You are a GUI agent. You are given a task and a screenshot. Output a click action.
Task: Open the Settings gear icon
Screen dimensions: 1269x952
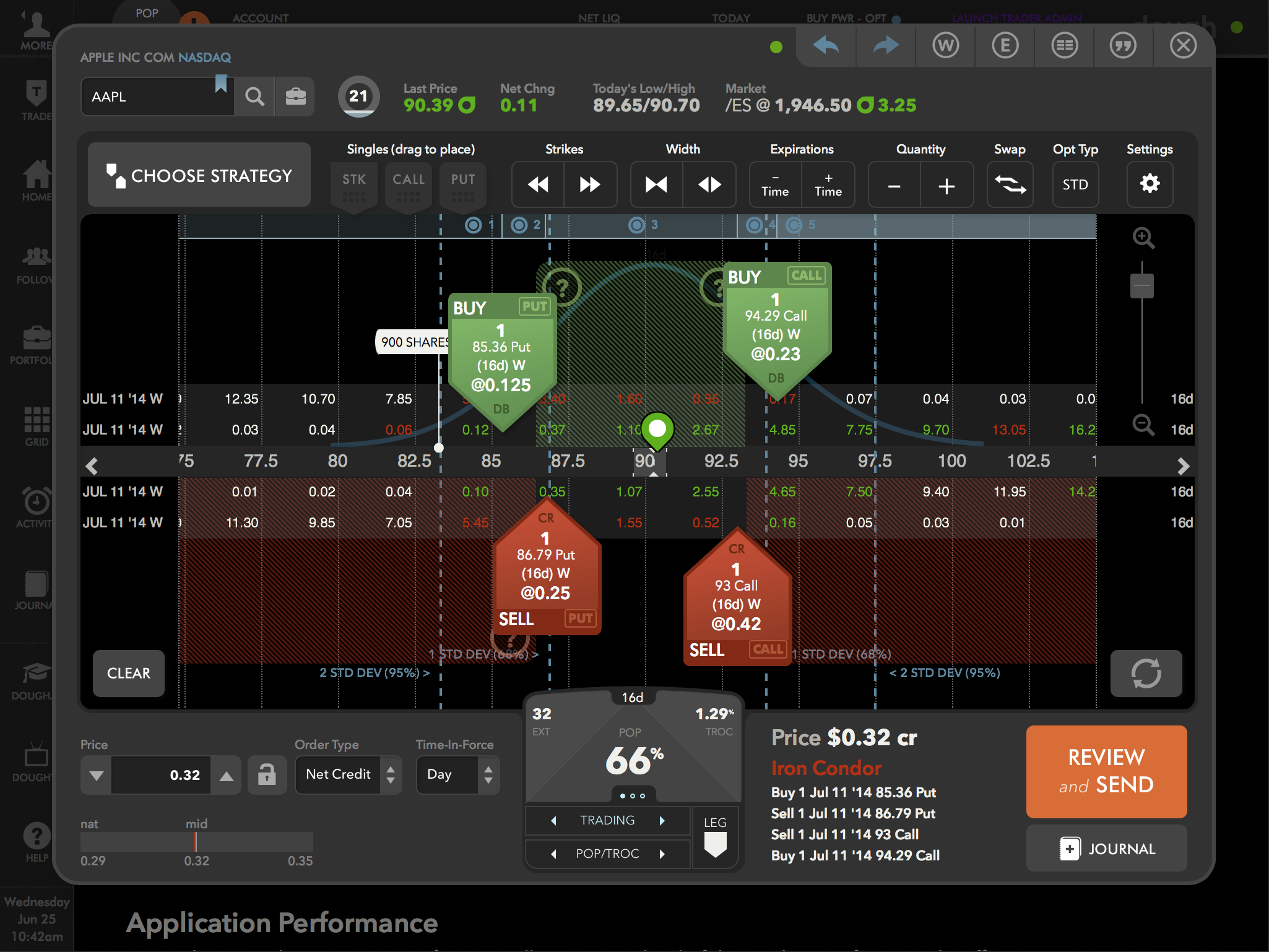1150,184
